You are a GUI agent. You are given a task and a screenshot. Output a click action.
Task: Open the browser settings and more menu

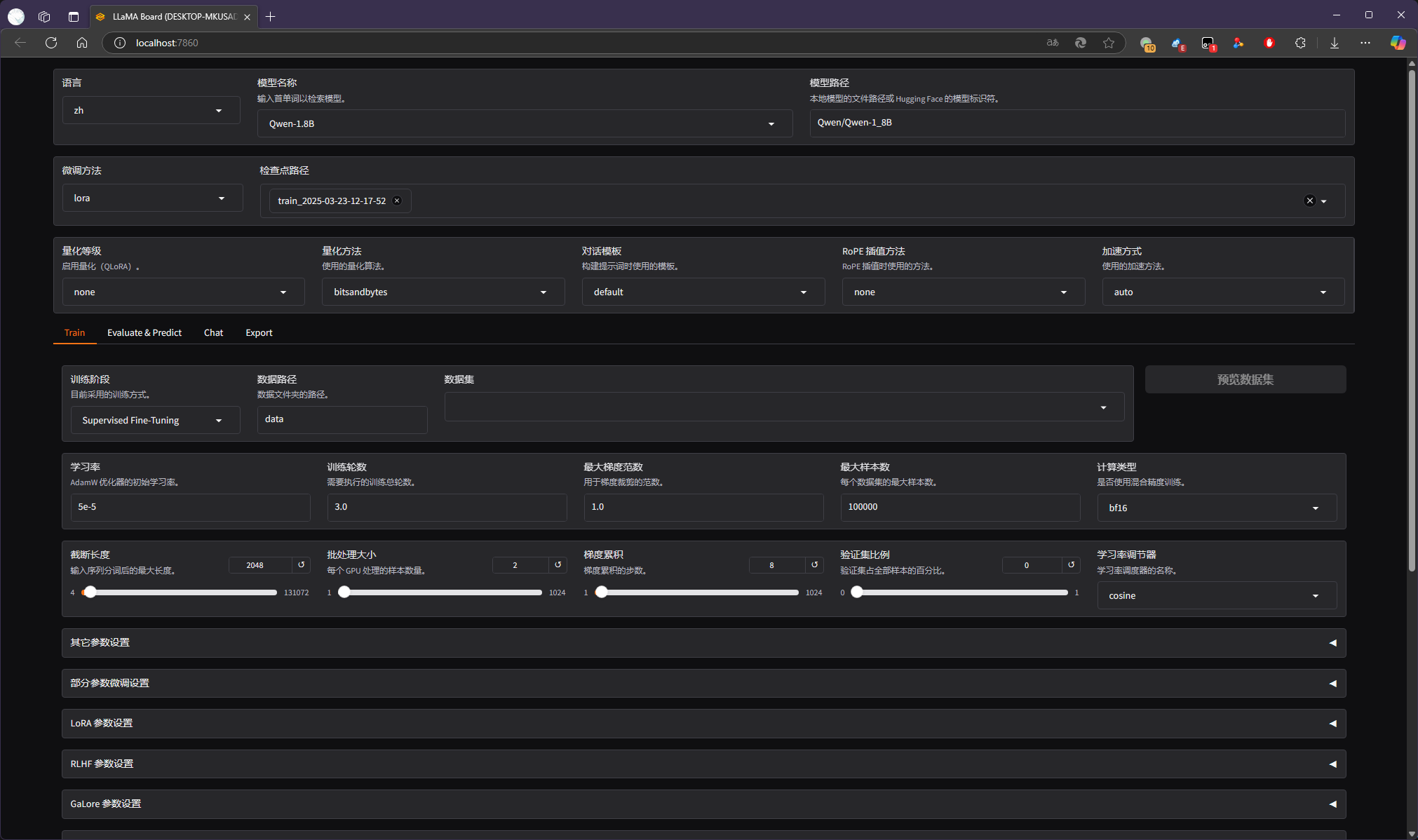[x=1365, y=43]
